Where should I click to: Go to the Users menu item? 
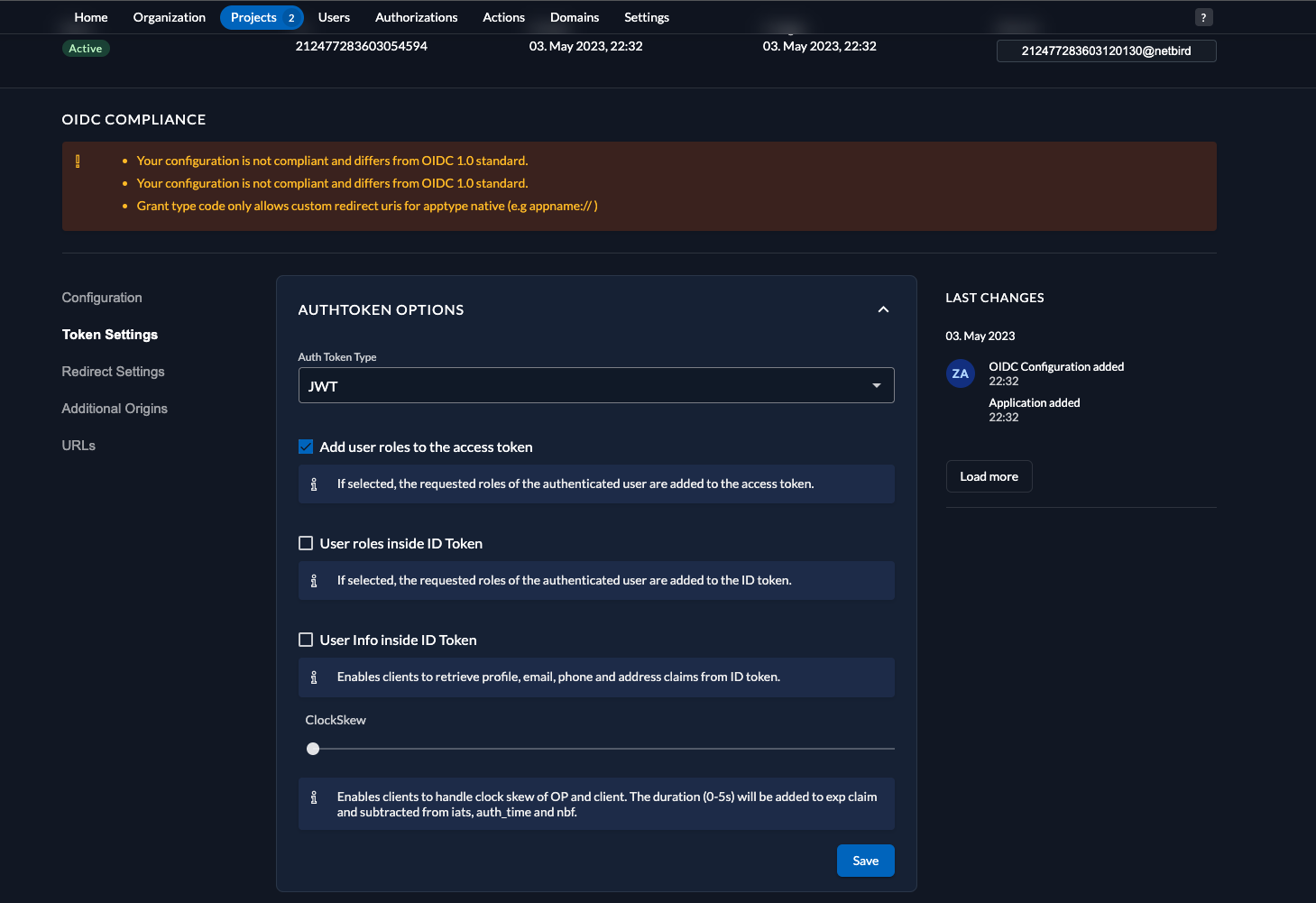coord(334,17)
